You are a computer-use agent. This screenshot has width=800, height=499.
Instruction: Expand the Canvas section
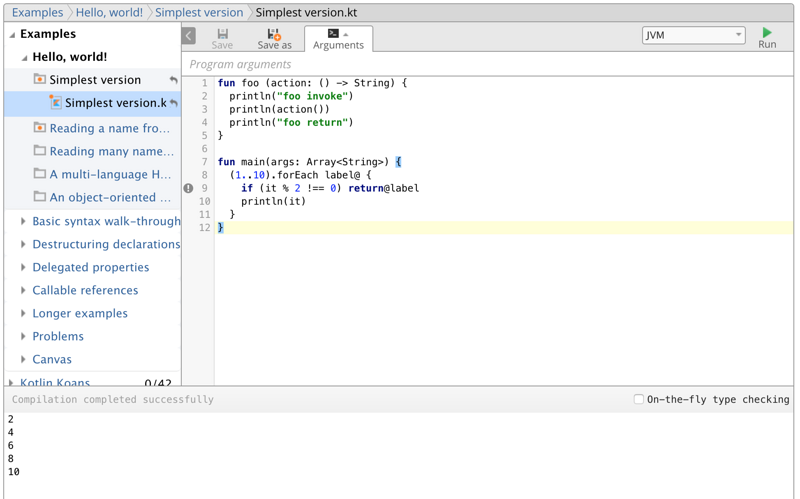(23, 359)
